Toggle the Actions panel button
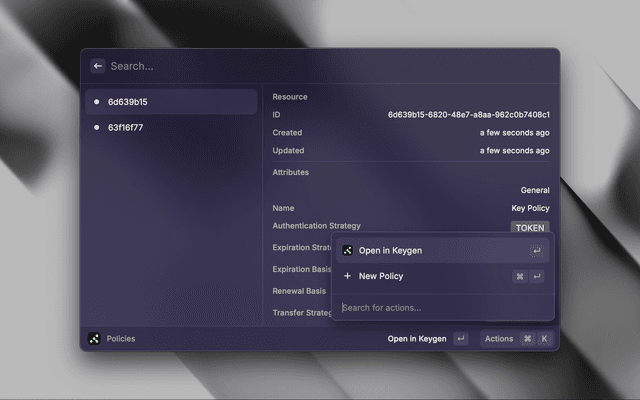Viewport: 640px width, 400px height. click(499, 339)
